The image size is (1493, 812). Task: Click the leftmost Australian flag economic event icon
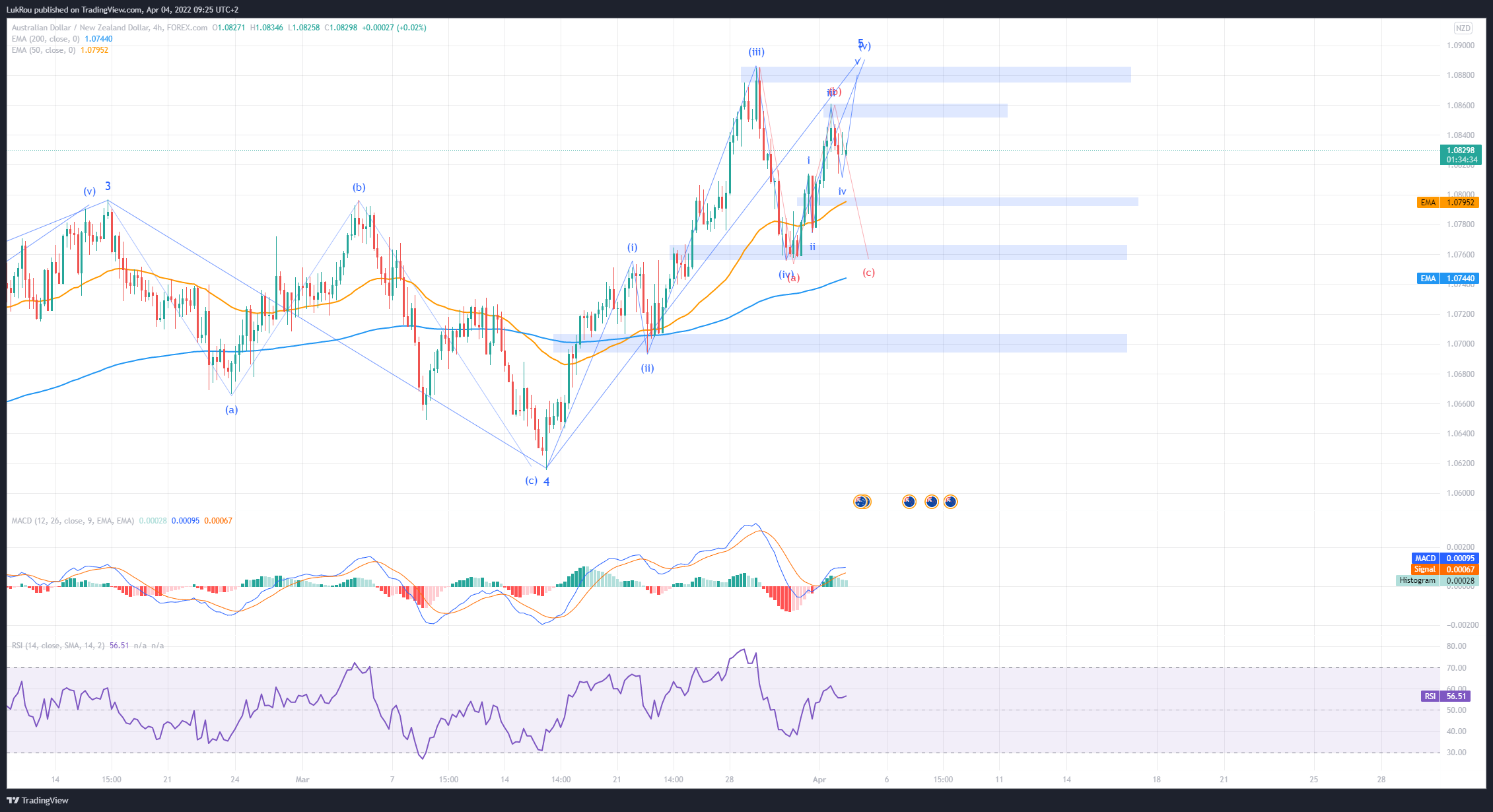[861, 502]
